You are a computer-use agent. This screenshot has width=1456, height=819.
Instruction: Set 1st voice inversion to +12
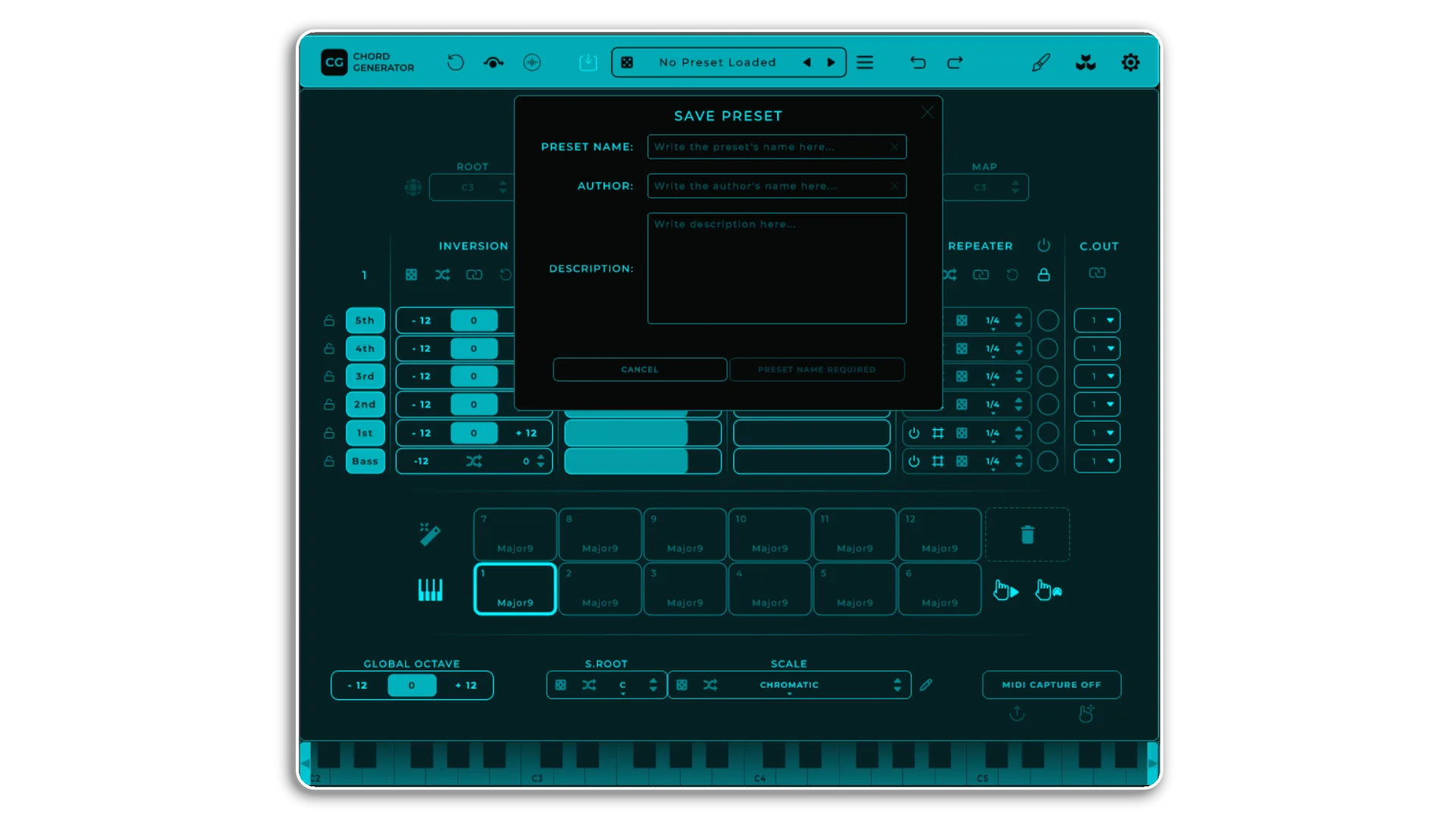(526, 433)
